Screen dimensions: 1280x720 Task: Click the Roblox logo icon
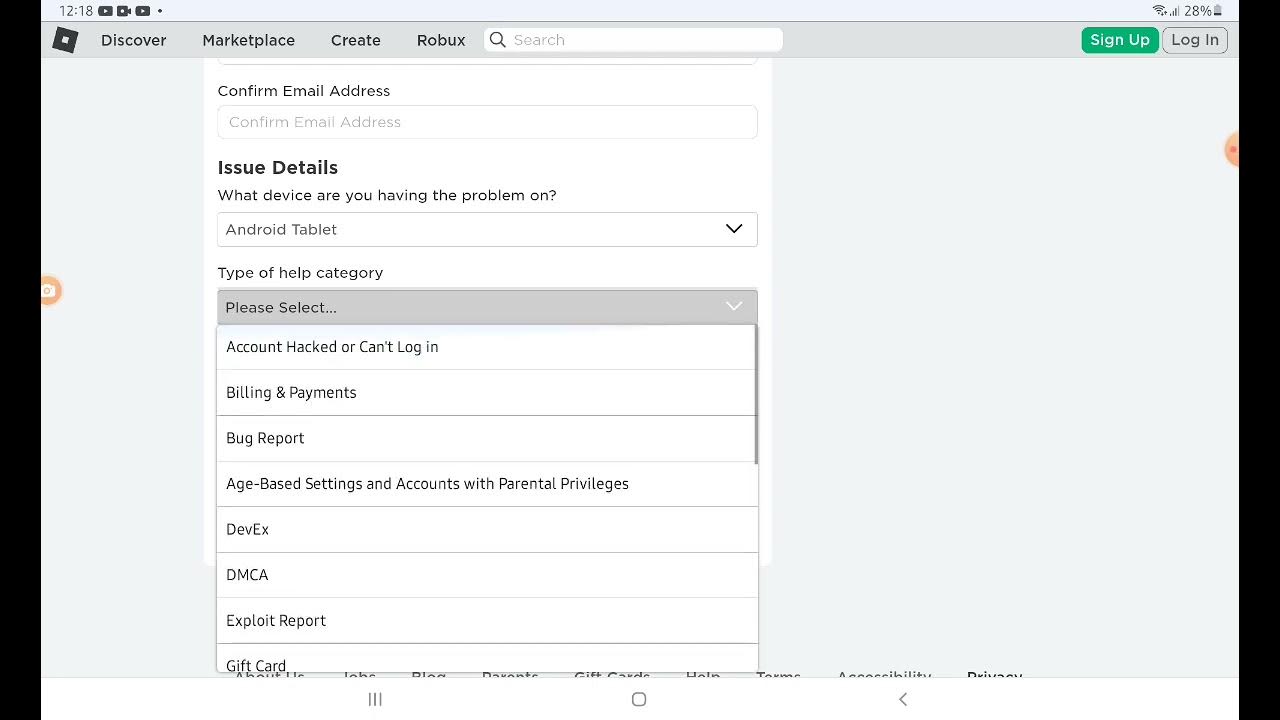click(65, 40)
